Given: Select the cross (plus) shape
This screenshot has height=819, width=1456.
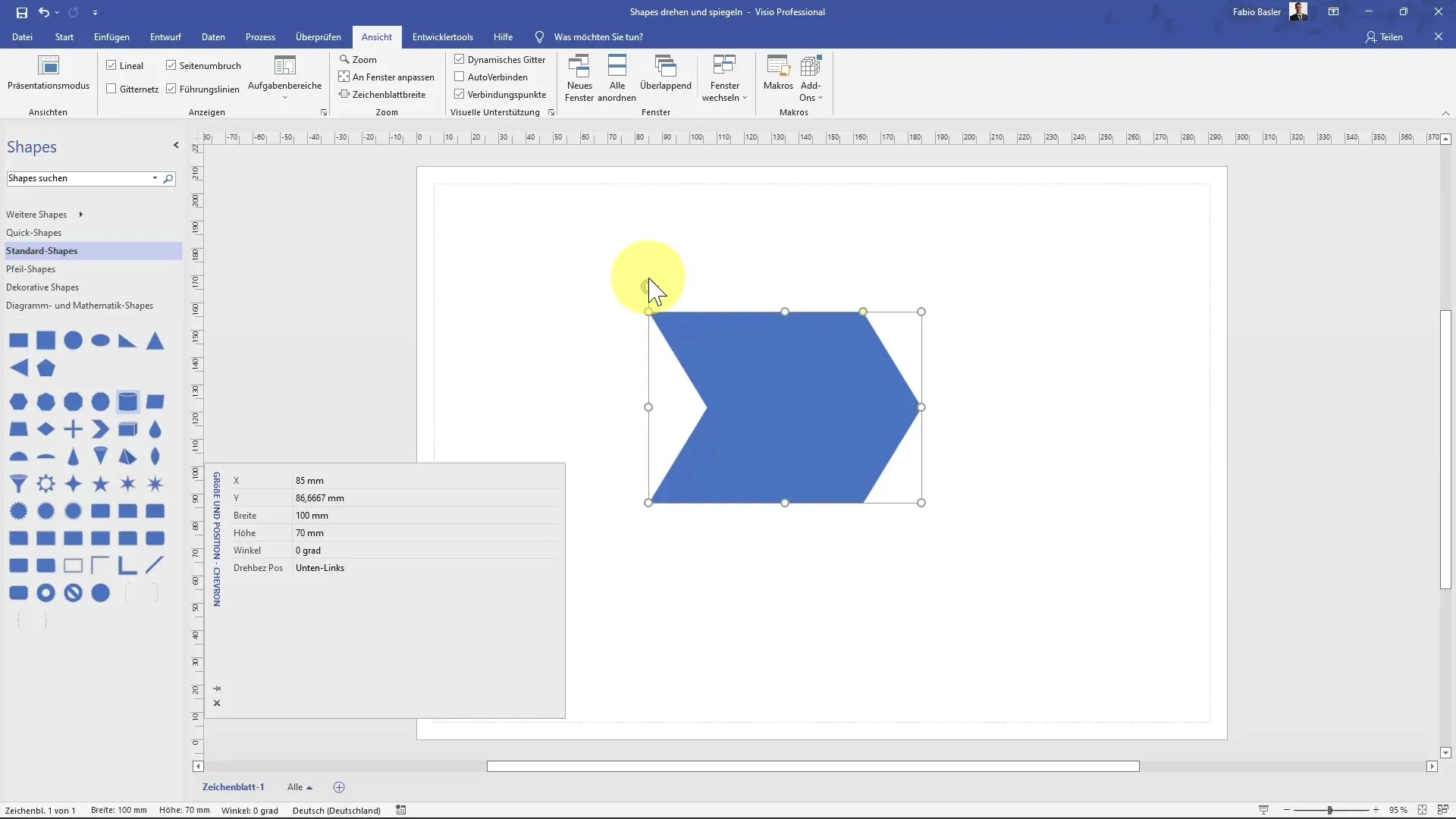Looking at the screenshot, I should pyautogui.click(x=74, y=429).
